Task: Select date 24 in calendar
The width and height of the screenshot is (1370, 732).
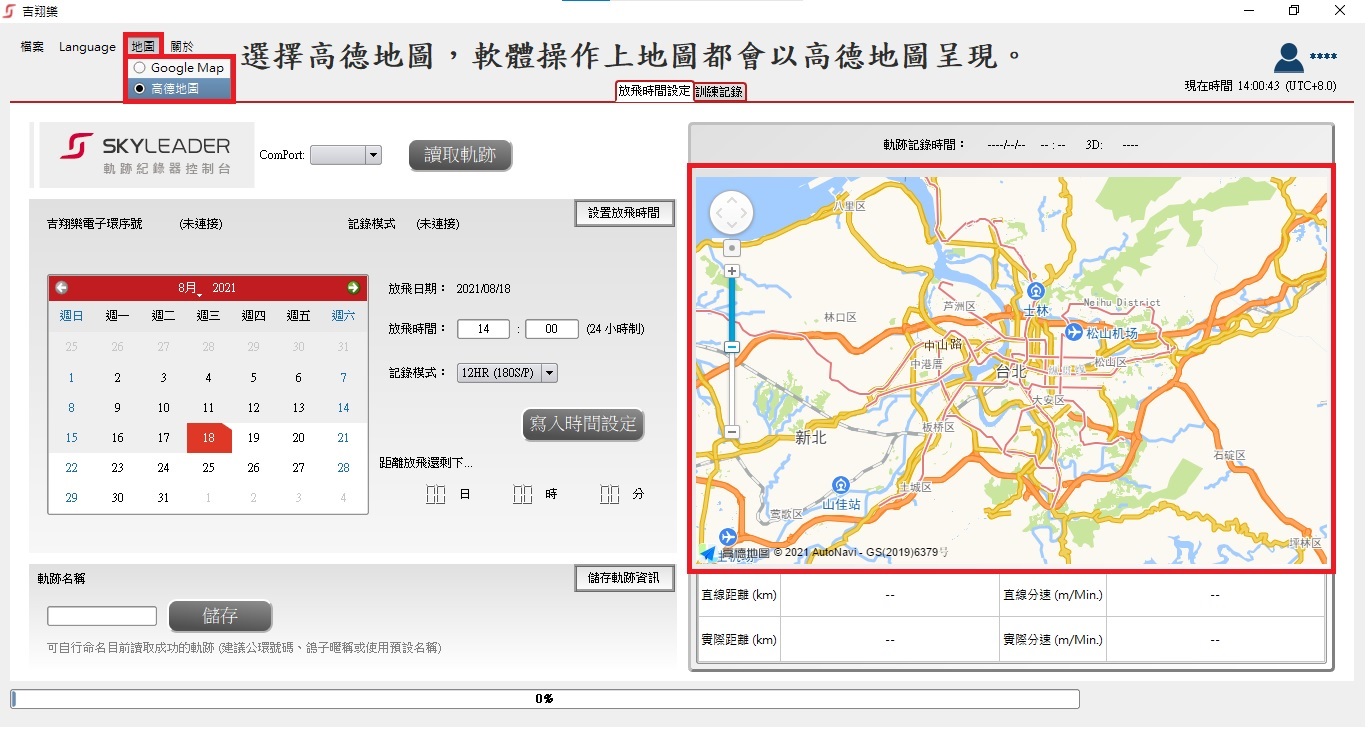Action: (x=164, y=468)
